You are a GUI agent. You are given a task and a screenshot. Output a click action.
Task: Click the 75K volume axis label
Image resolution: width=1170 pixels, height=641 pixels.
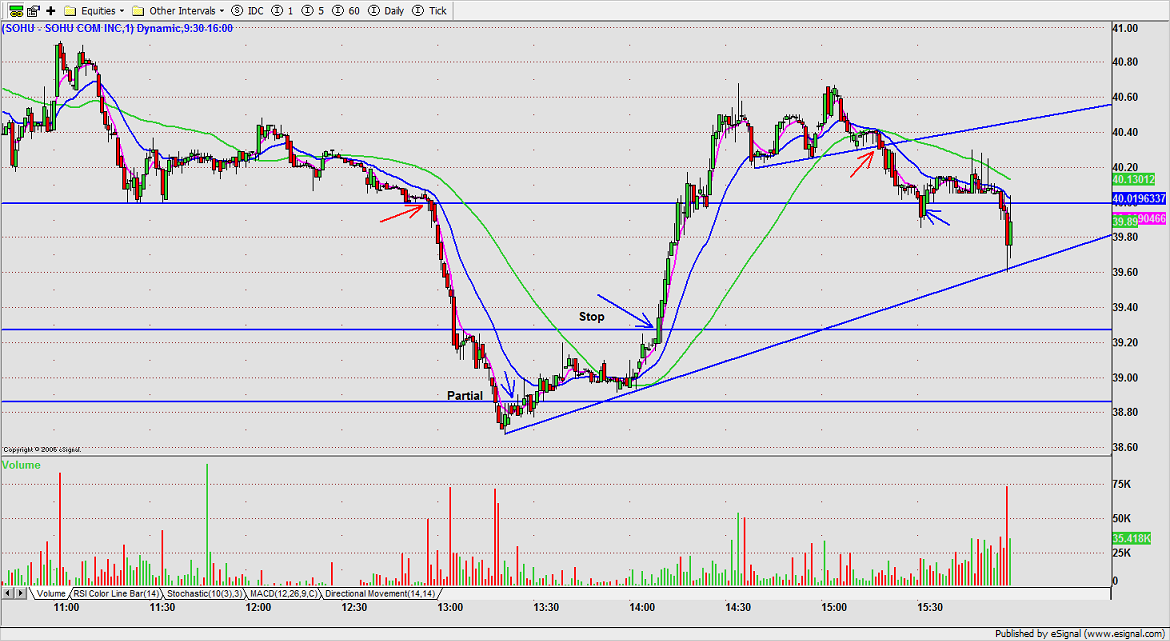[1121, 484]
